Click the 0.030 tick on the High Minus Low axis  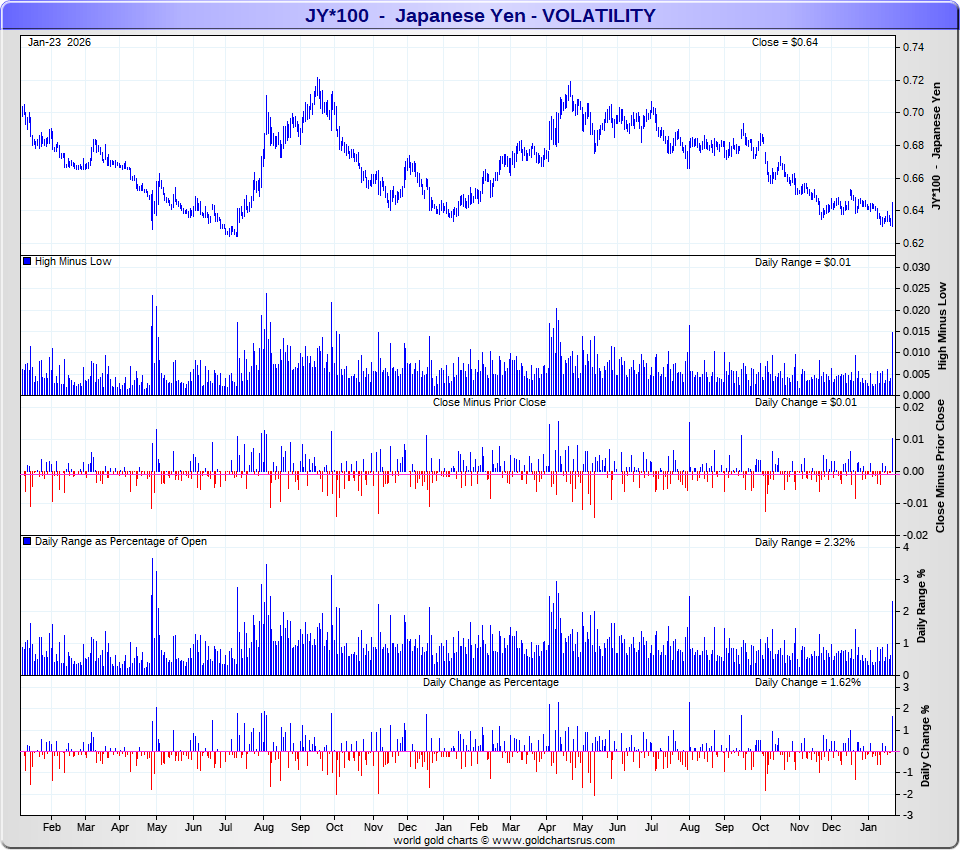pyautogui.click(x=916, y=267)
